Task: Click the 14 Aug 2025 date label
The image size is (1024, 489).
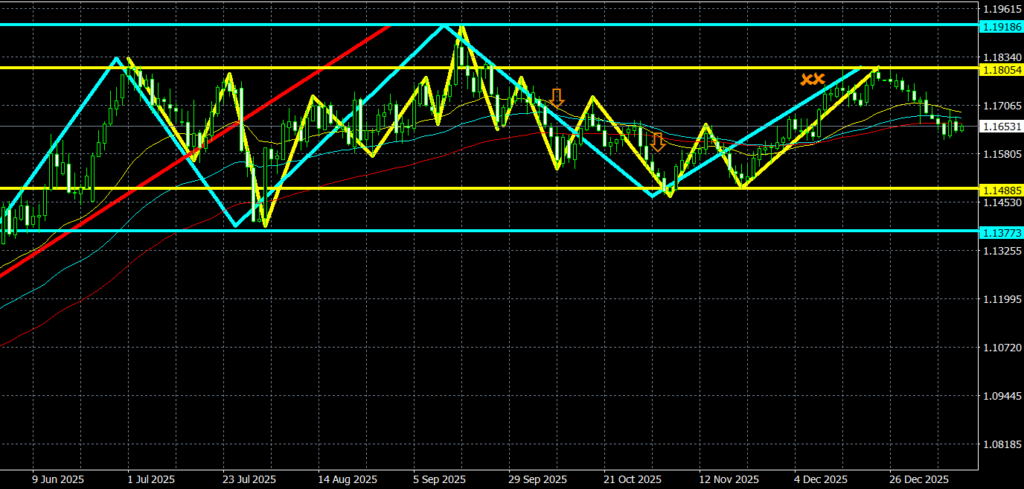Action: click(x=345, y=479)
